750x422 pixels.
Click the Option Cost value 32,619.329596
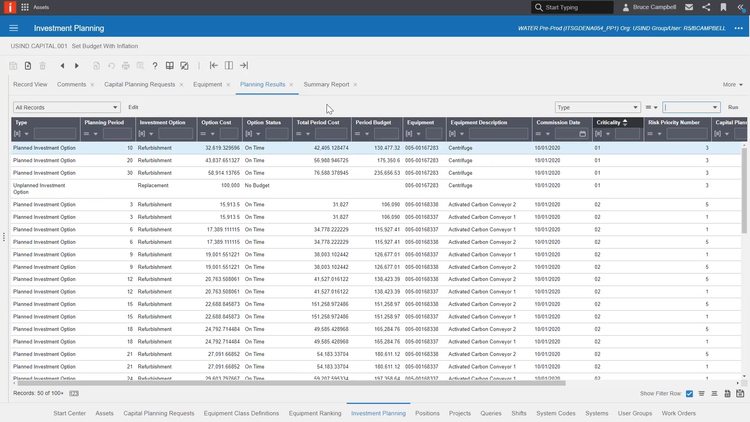point(222,148)
